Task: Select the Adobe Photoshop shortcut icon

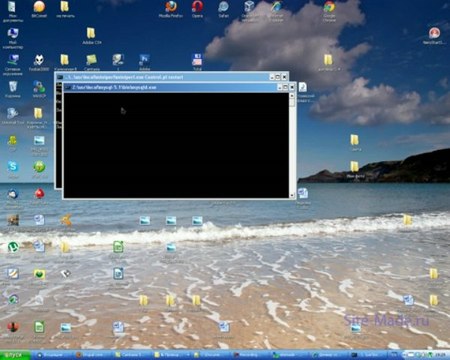Action: tap(144, 60)
